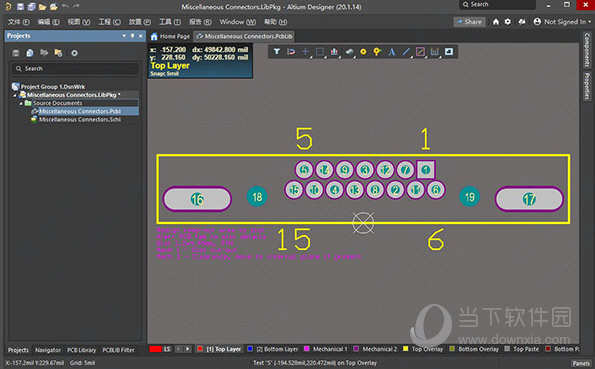Viewport: 595px width, 369px height.
Task: Click the Snap magnet tool in Active Bar
Action: (x=291, y=52)
